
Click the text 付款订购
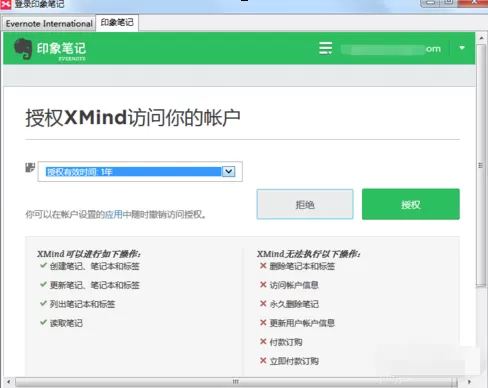(286, 342)
